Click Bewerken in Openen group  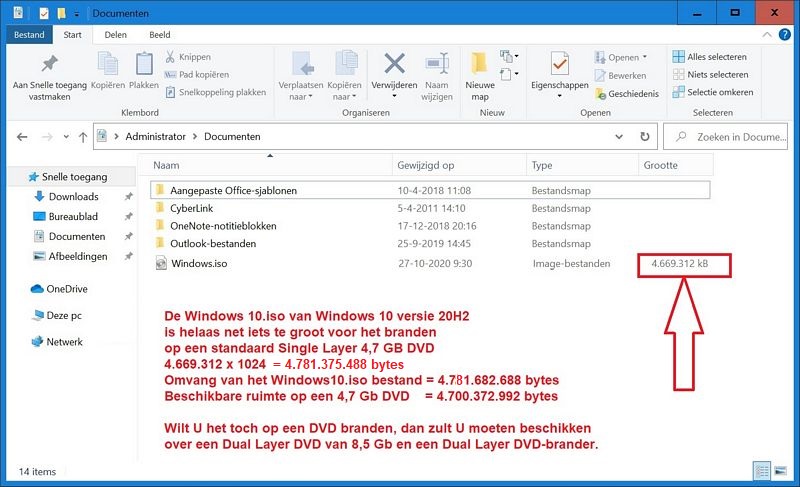click(620, 75)
